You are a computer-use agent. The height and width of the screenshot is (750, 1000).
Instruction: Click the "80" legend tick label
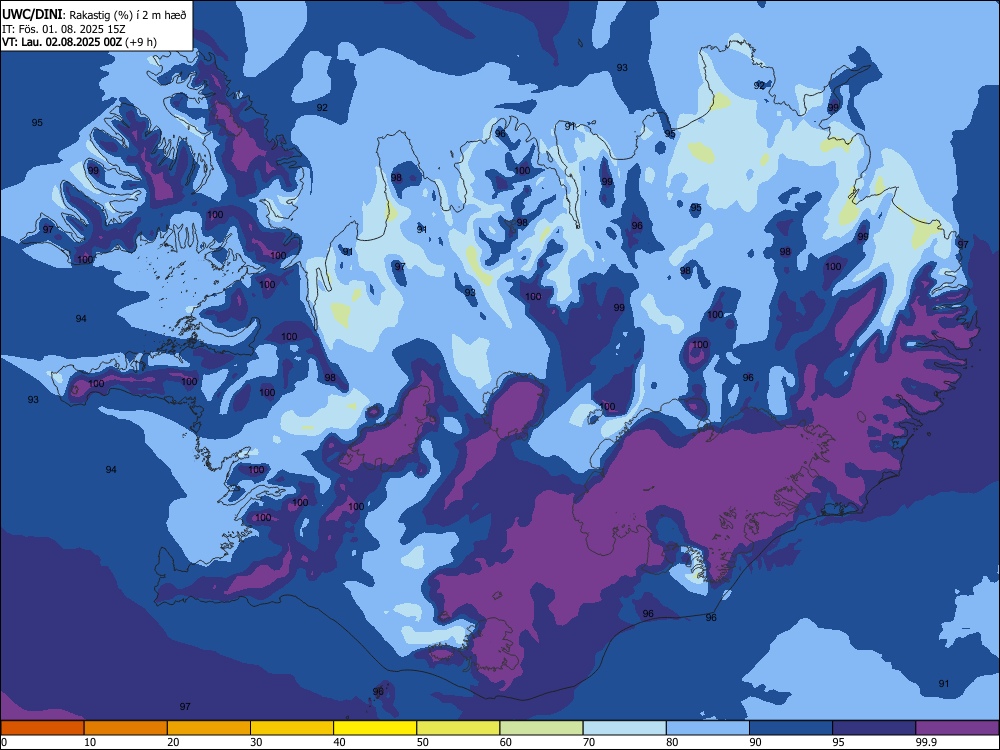(672, 742)
